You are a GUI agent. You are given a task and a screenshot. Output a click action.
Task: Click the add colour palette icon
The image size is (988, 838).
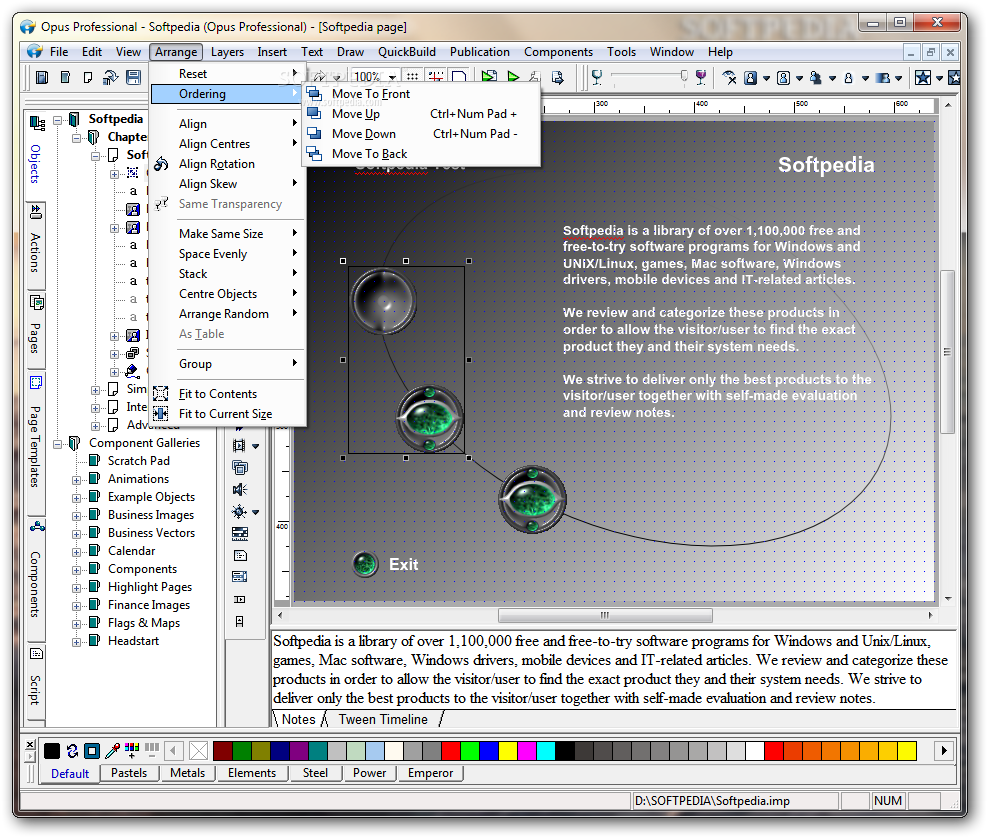click(x=132, y=750)
